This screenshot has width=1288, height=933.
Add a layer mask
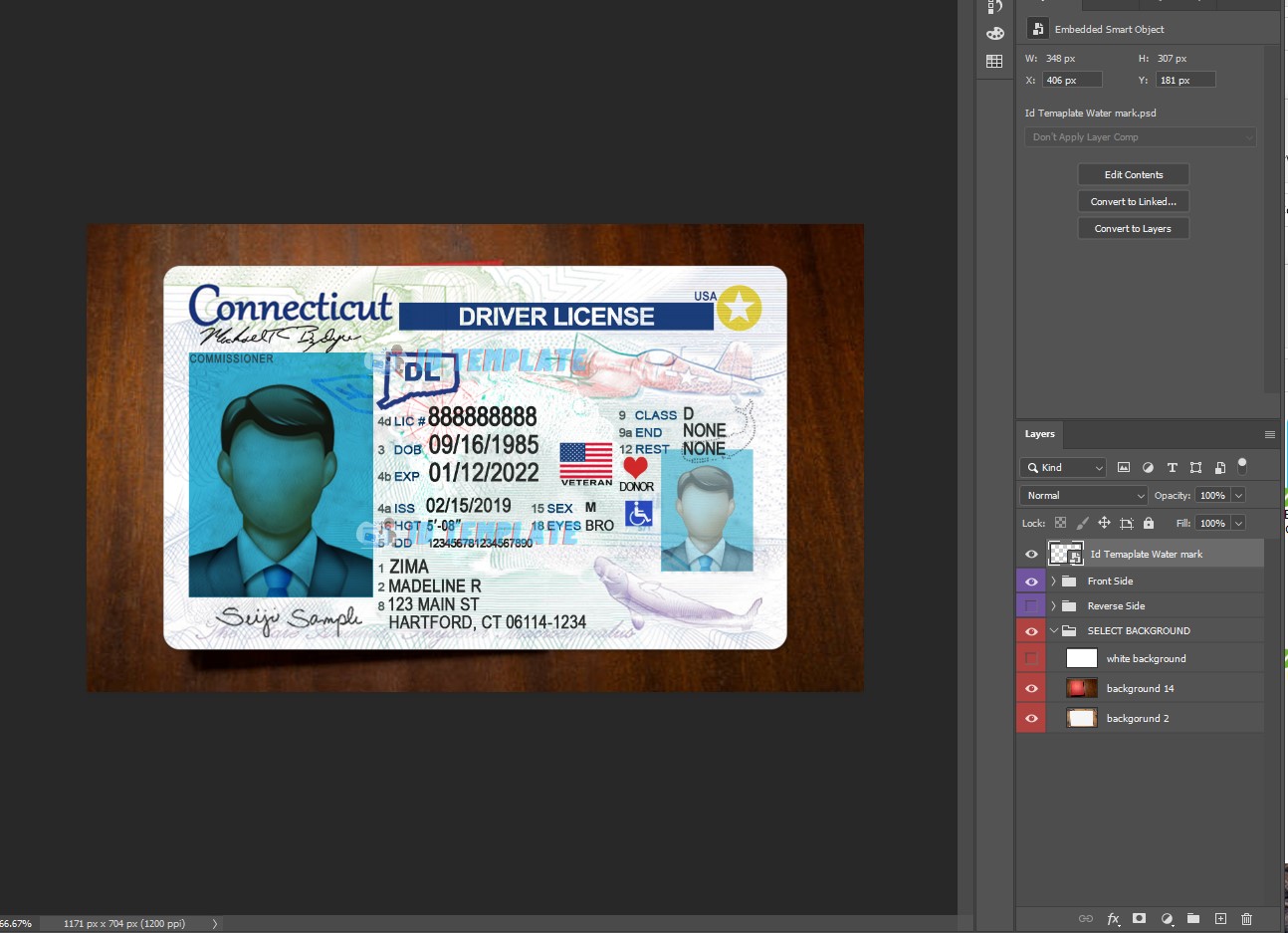click(1140, 919)
